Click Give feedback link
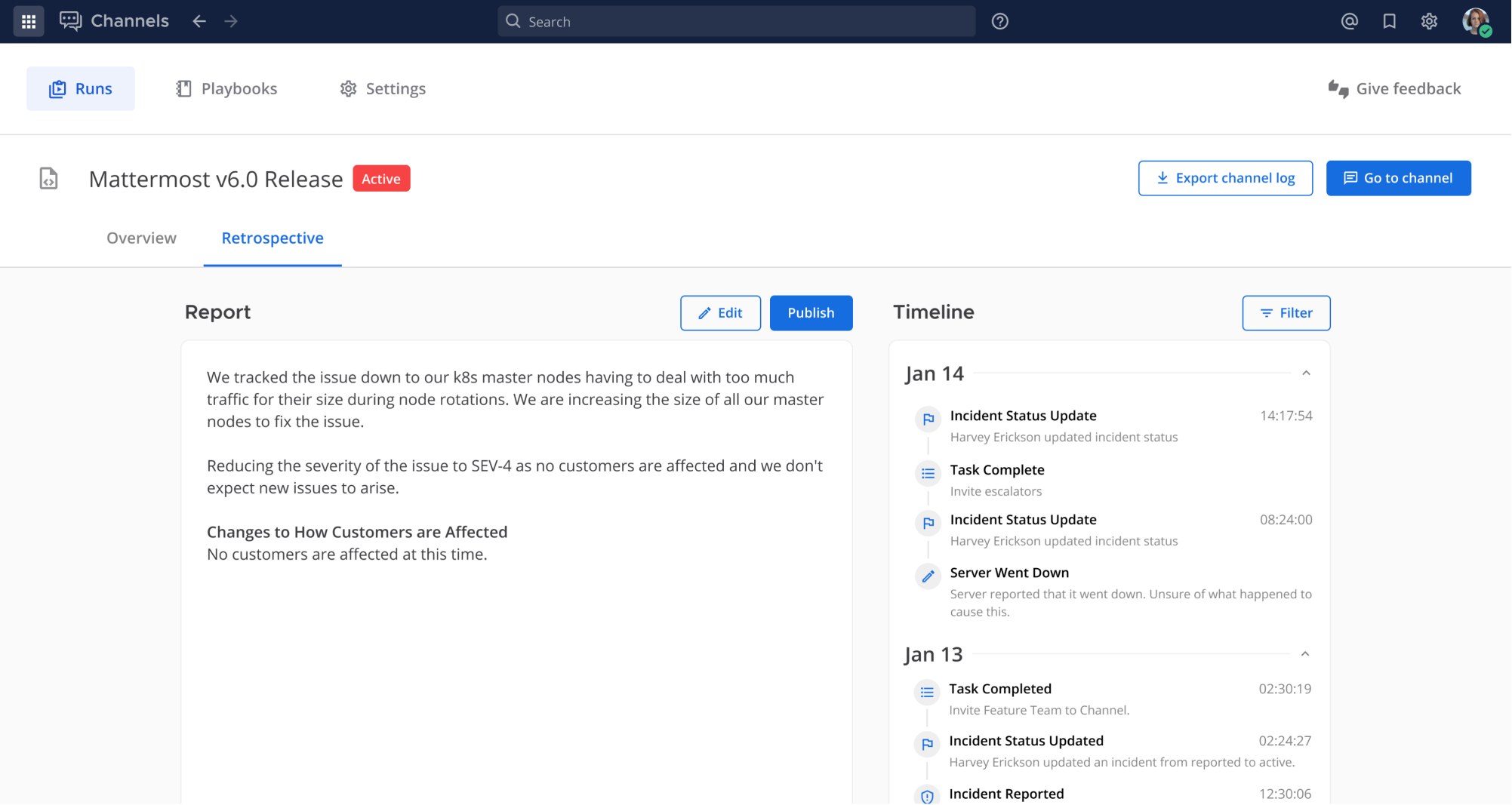The height and width of the screenshot is (805, 1512). (x=1394, y=89)
